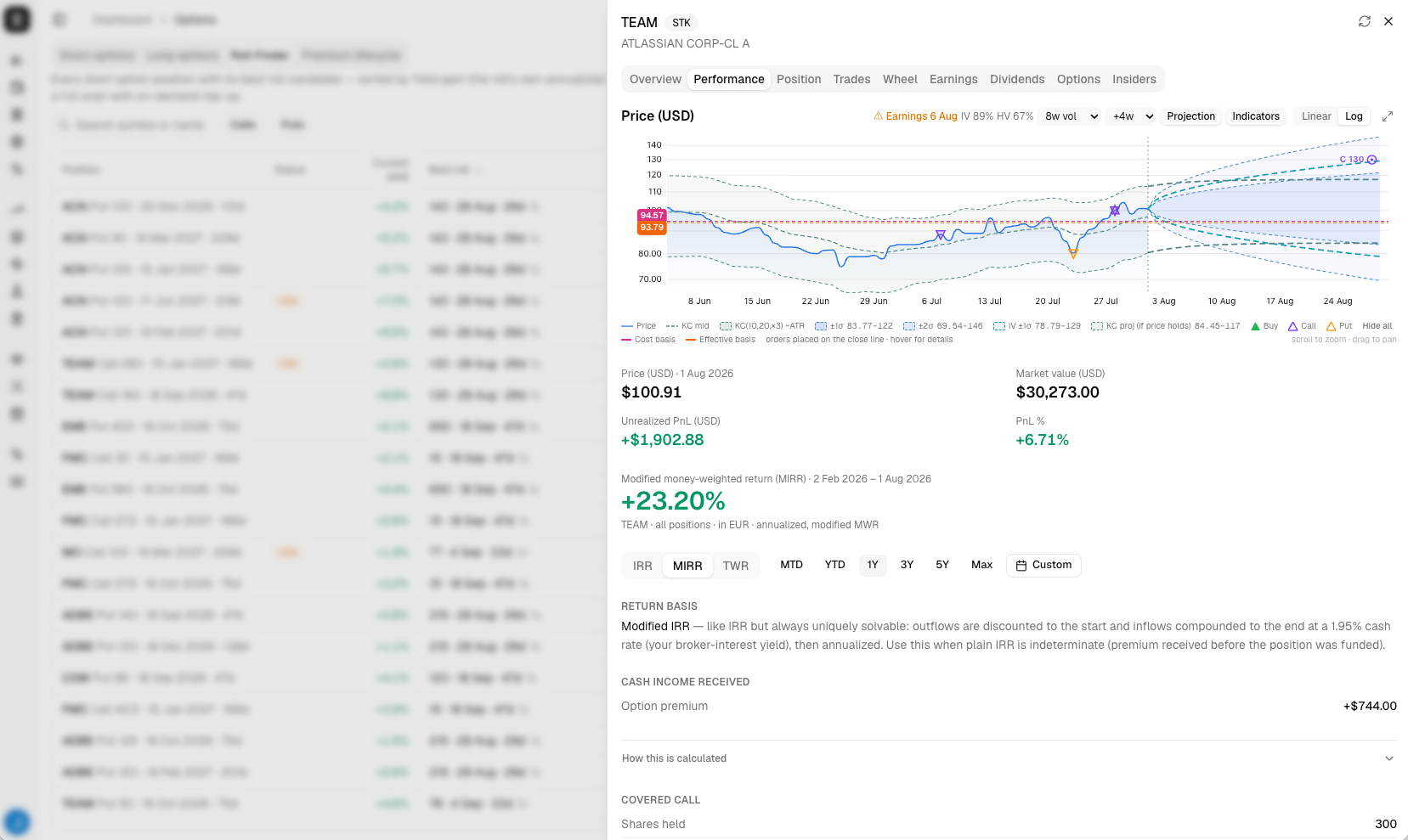Viewport: 1408px width, 840px height.
Task: Switch chart scale to Linear
Action: pos(1316,116)
